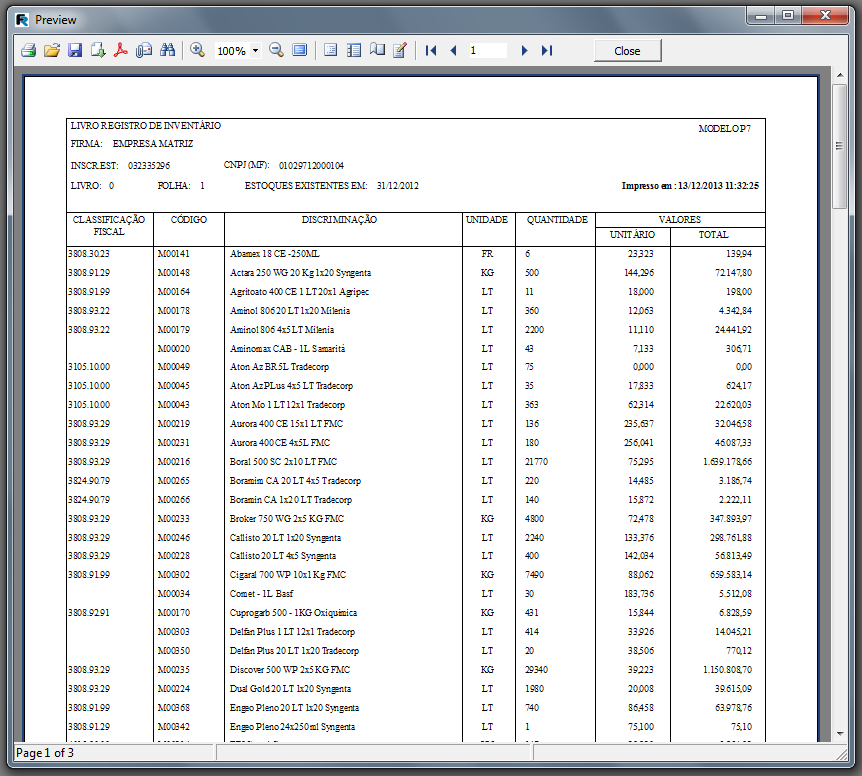Click the vertical scrollbar up arrow
Screen dimensions: 862x776
pos(839,75)
